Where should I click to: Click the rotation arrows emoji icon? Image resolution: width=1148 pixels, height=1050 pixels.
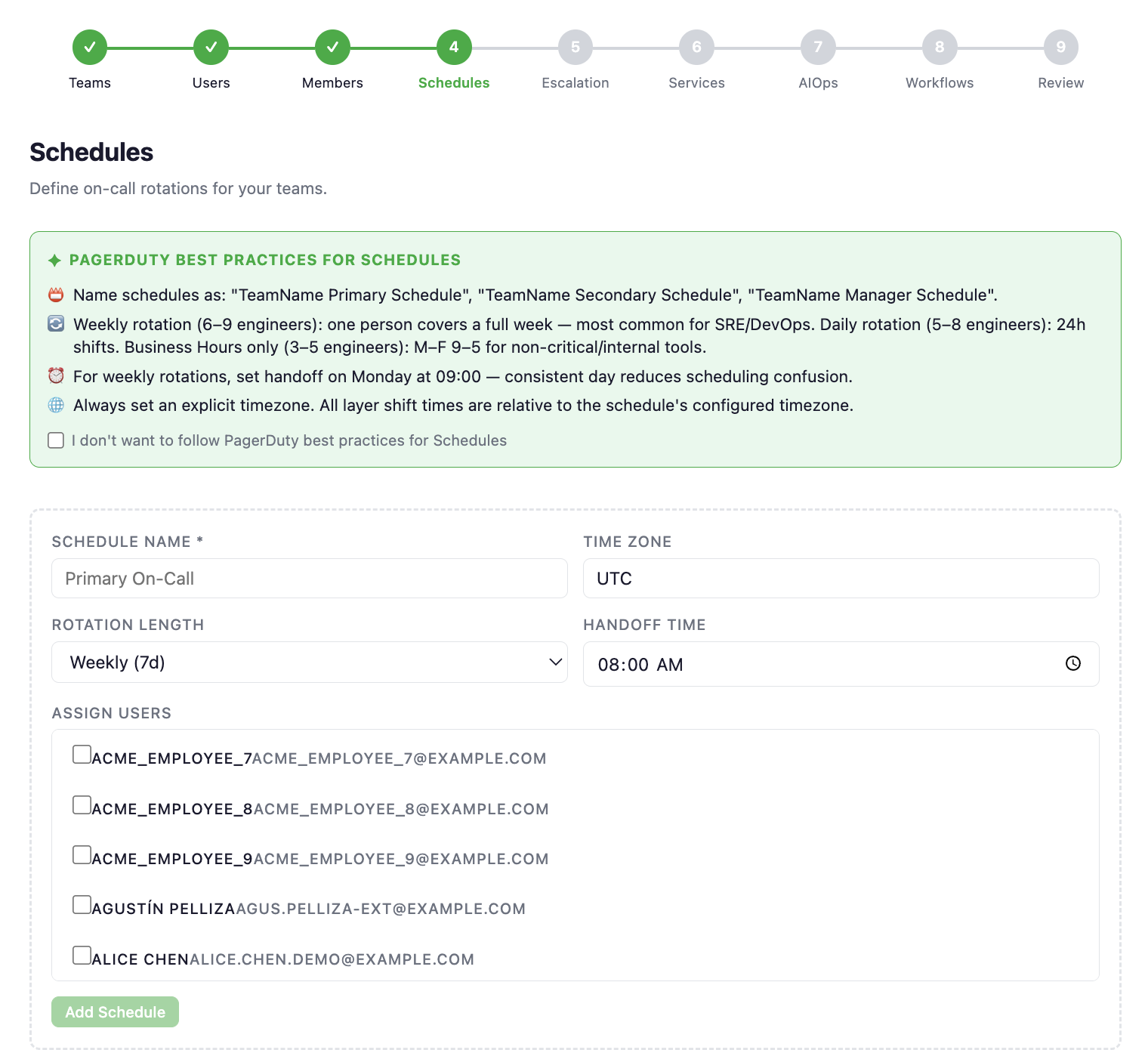tap(56, 324)
